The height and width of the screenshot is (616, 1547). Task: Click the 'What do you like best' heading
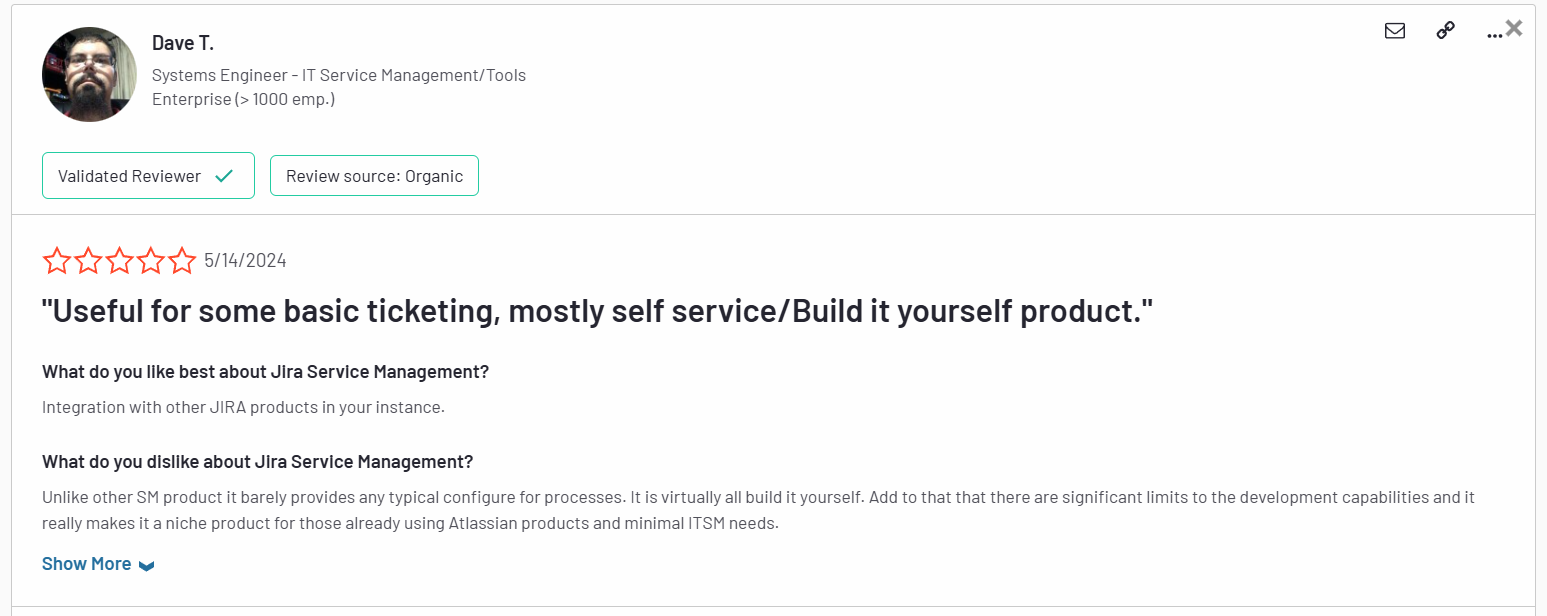point(265,372)
